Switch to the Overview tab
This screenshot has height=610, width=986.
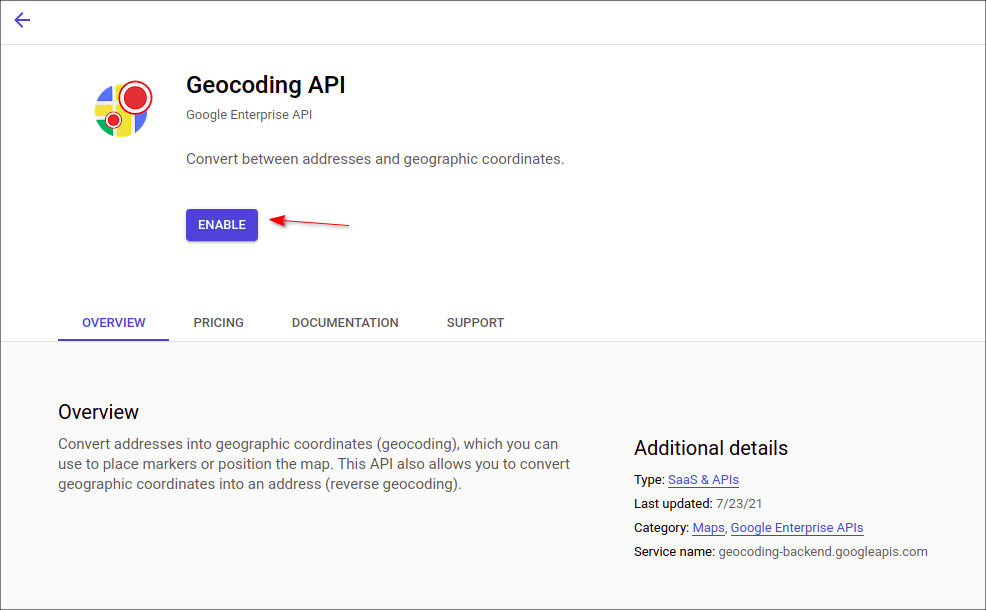coord(113,323)
